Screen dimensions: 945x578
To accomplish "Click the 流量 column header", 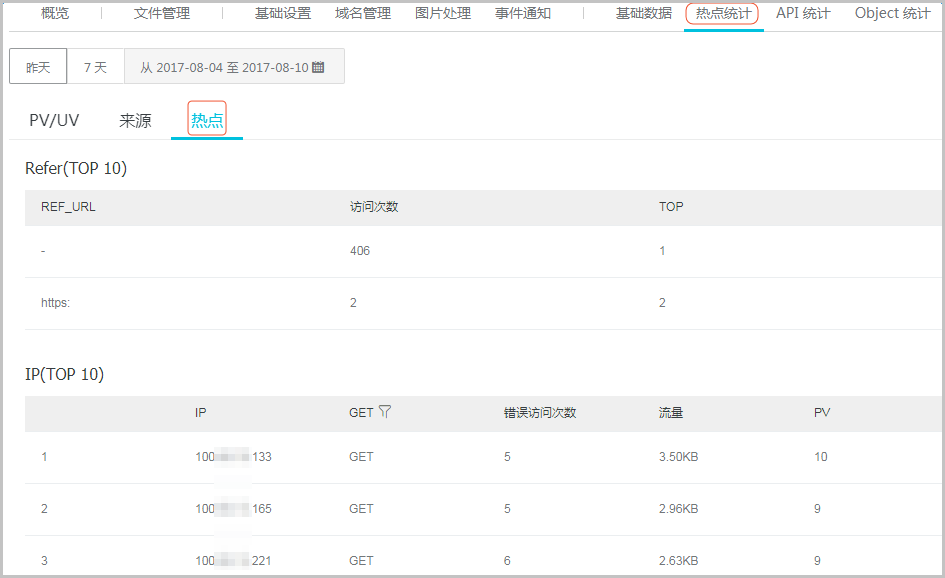I will pos(671,413).
